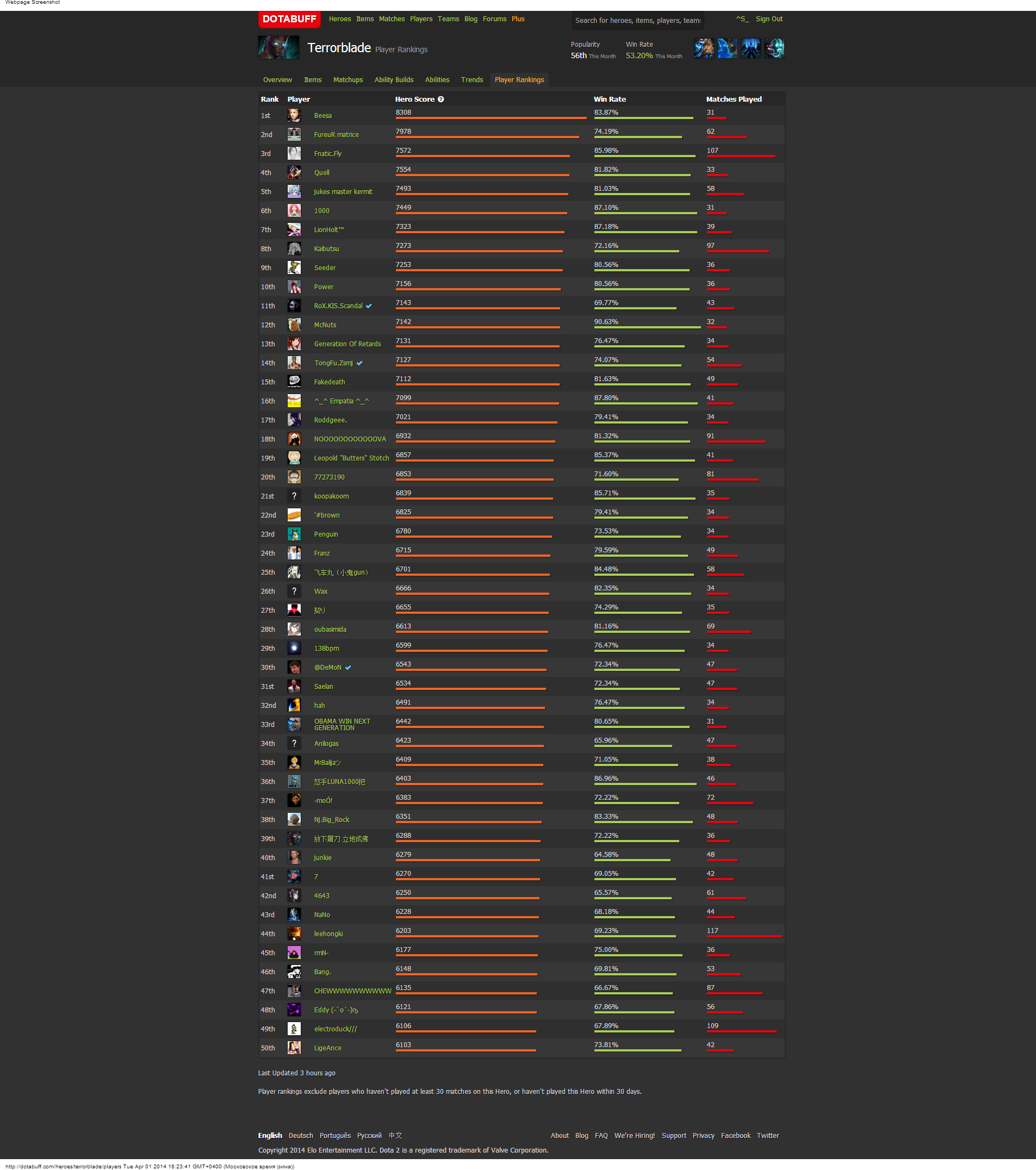
Task: Click the orange Hero Score bar for Beesa
Action: [x=491, y=118]
